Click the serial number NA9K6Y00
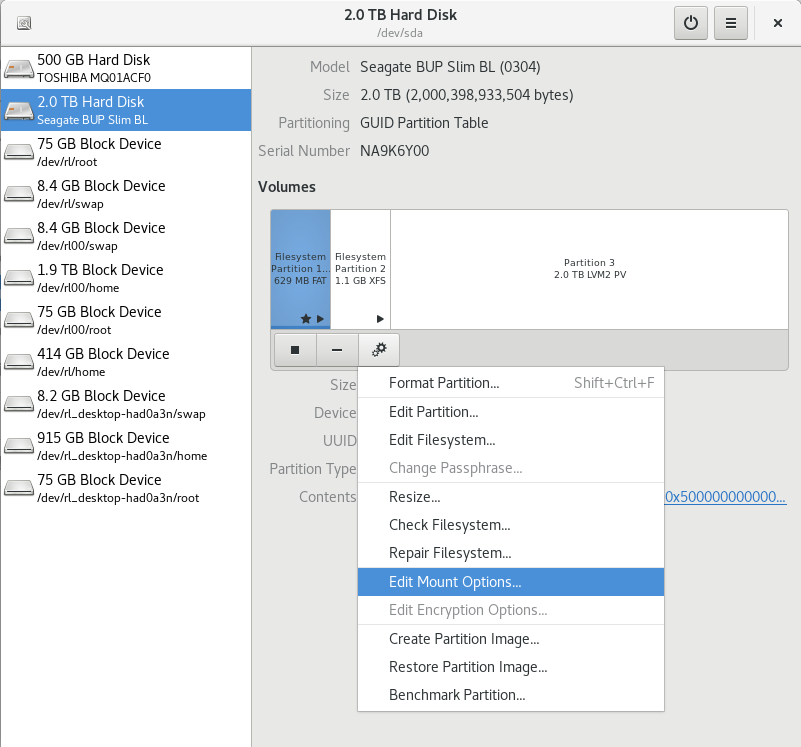 (394, 151)
